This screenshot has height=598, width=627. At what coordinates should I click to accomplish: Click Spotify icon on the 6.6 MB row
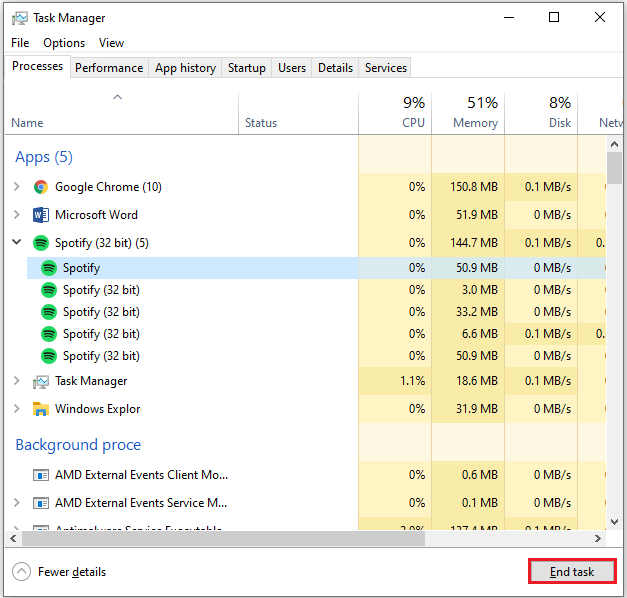coord(49,334)
